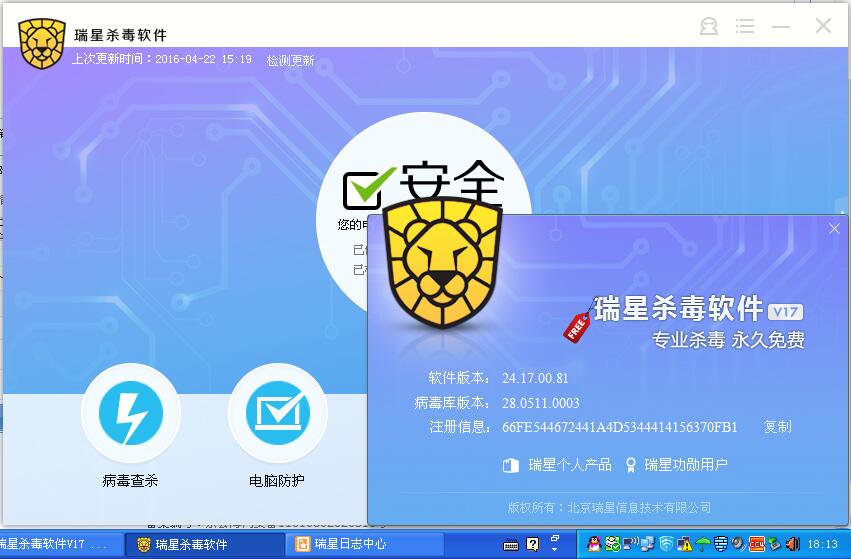Click the safely remove hardware tray icon
The height and width of the screenshot is (559, 851).
point(774,544)
